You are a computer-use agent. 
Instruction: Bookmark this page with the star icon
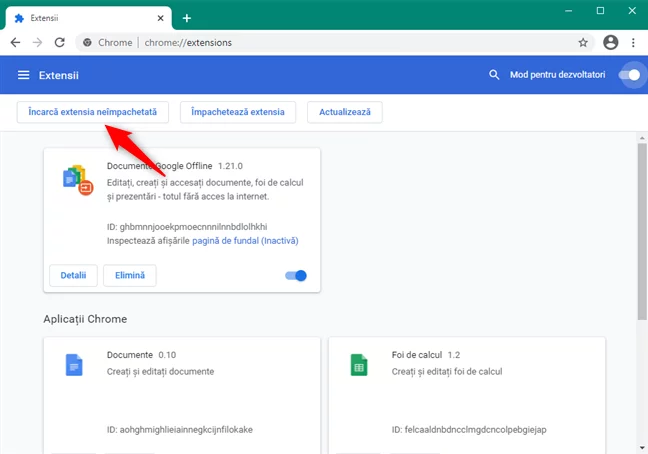tap(583, 43)
